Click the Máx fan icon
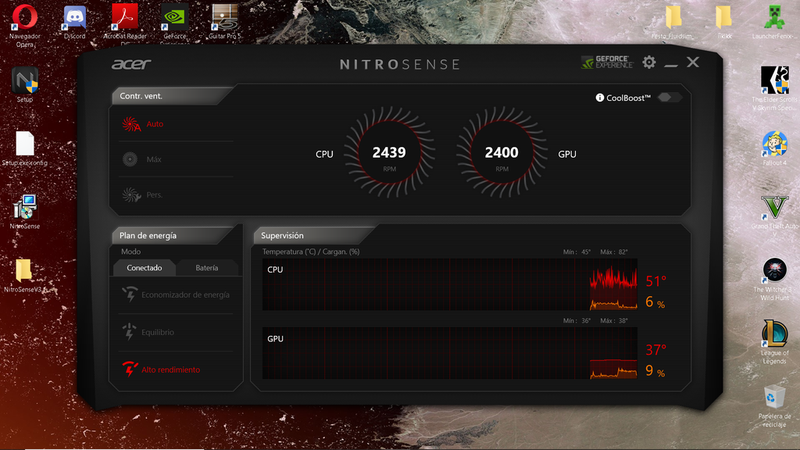The height and width of the screenshot is (450, 800). [x=130, y=159]
